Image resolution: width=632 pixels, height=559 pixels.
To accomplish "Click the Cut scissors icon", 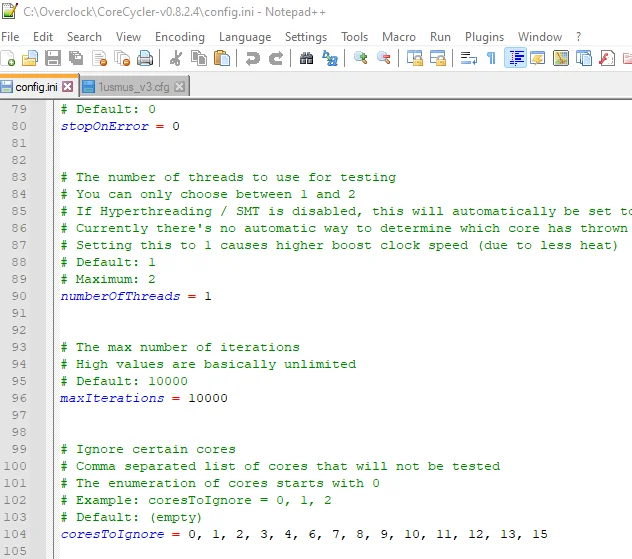I will point(176,58).
